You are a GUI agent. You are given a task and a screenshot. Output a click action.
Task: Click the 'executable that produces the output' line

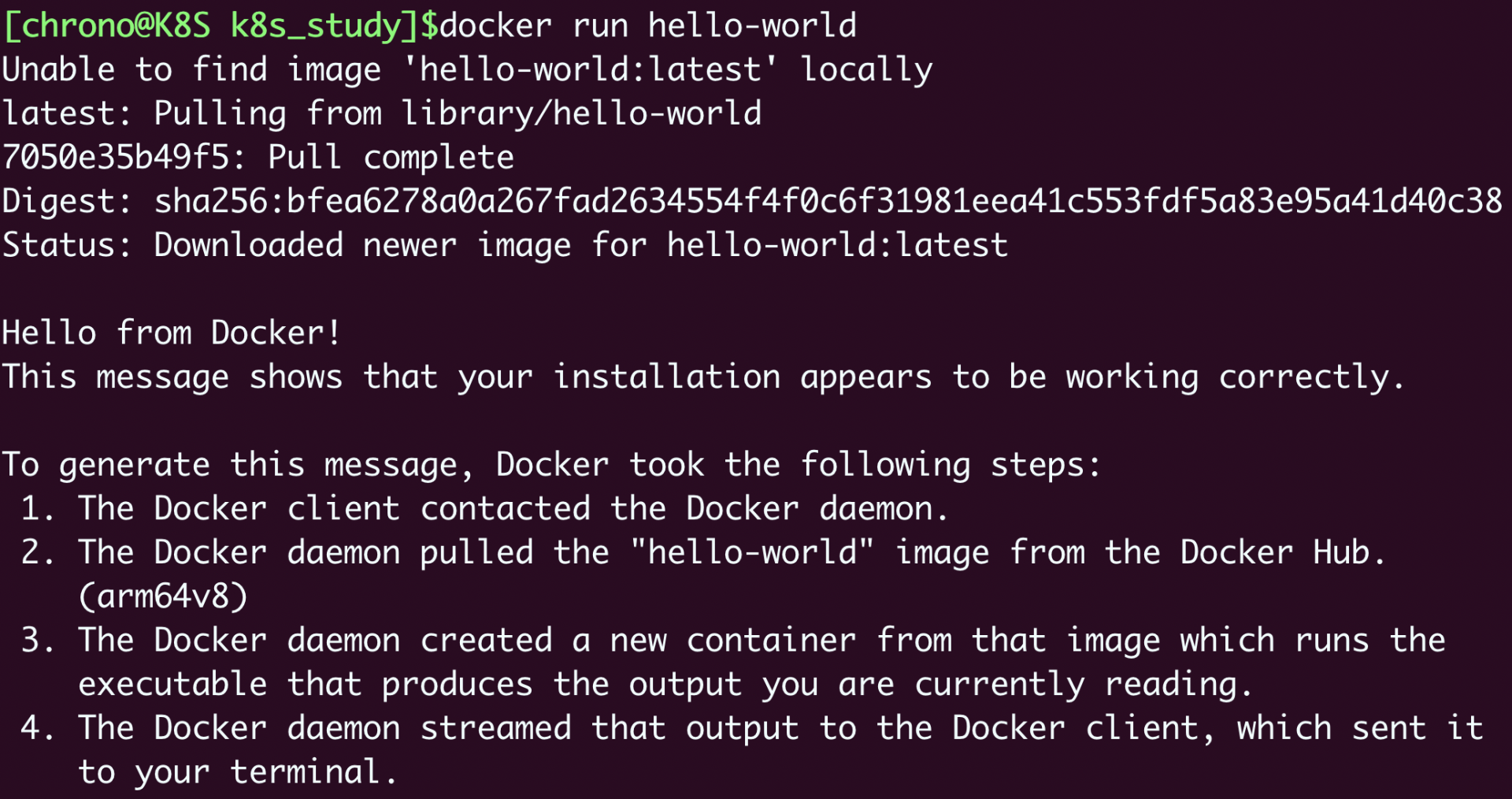(x=665, y=685)
